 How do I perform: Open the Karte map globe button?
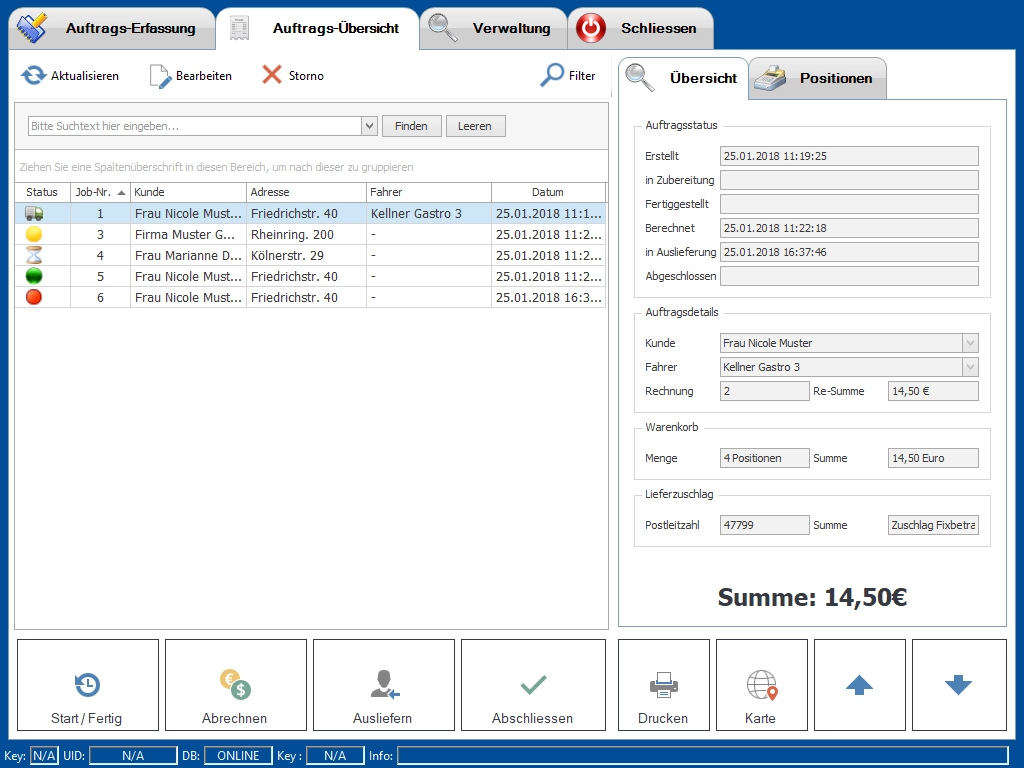pyautogui.click(x=761, y=686)
